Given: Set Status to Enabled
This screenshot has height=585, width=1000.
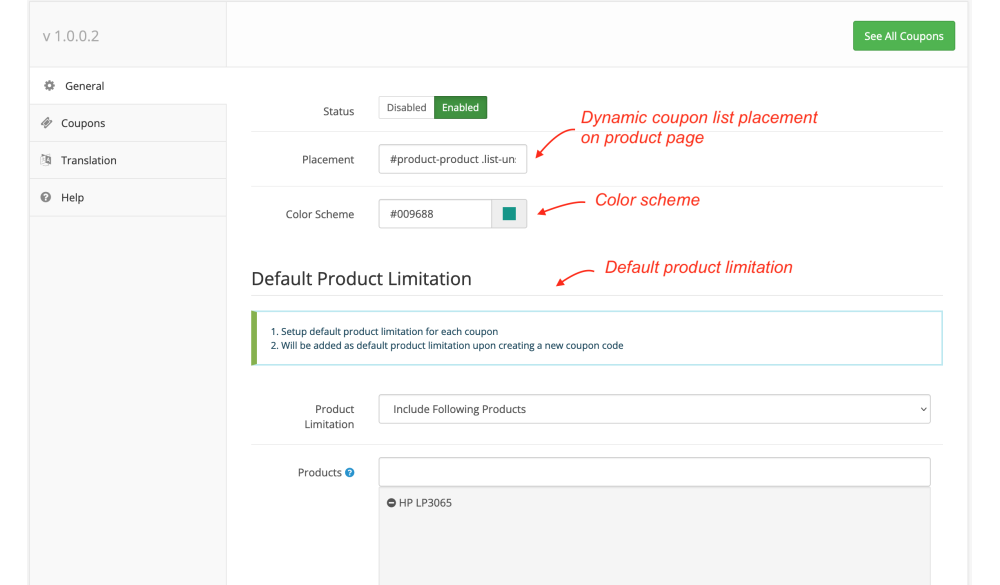Looking at the screenshot, I should click(x=460, y=108).
